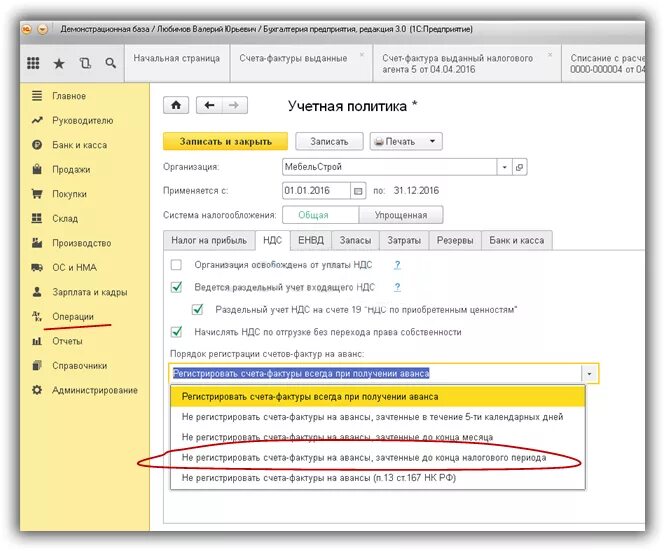Click the Справочники books icon

(37, 365)
